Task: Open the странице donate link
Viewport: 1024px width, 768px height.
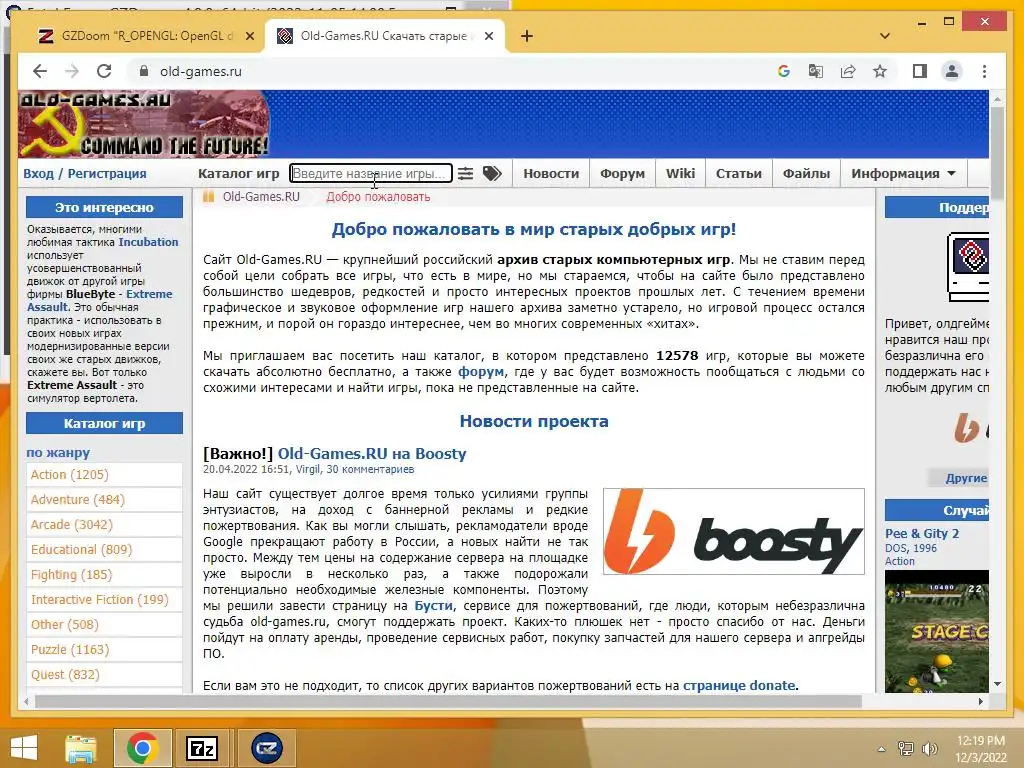Action: [739, 686]
